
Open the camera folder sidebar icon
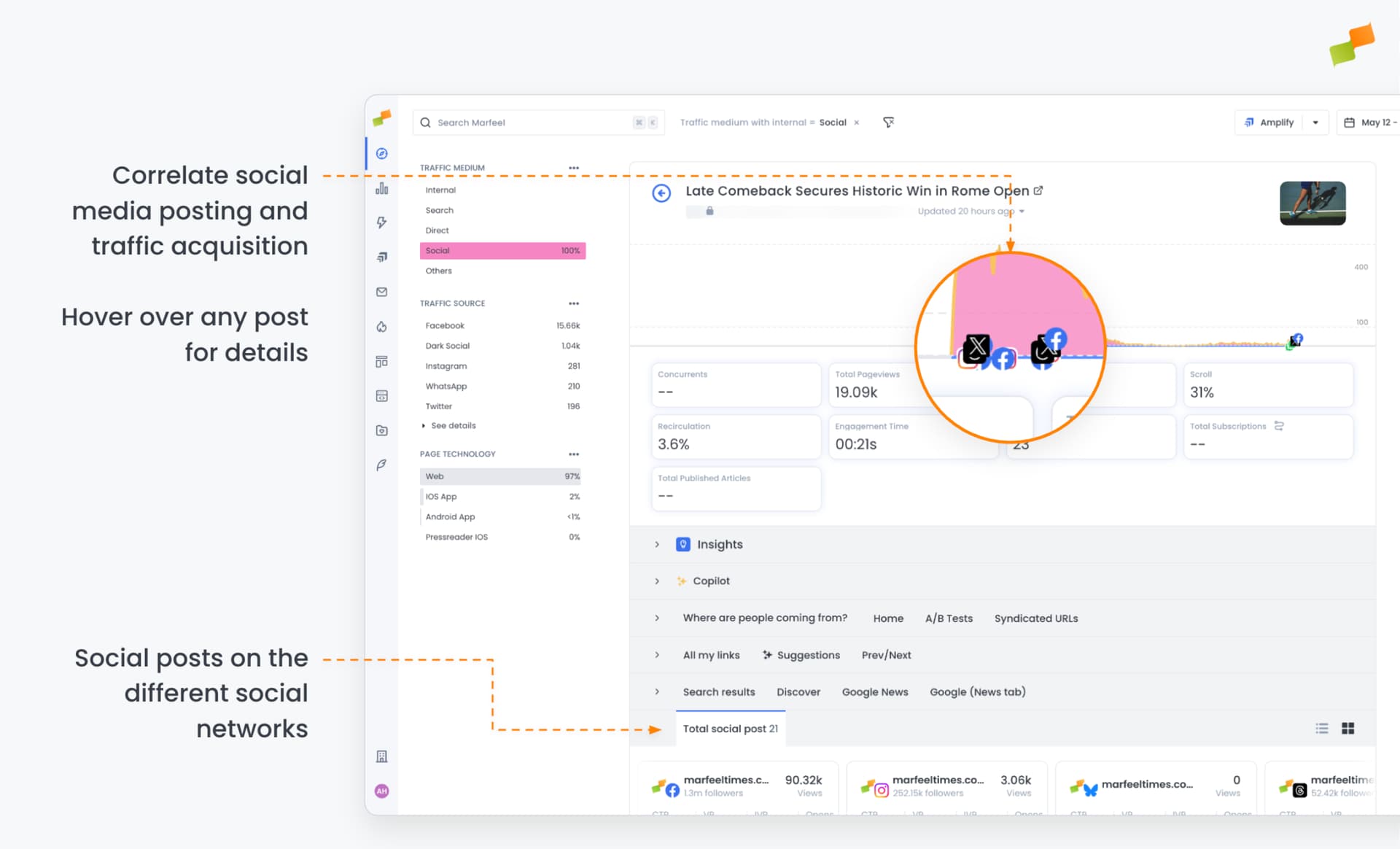coord(381,430)
